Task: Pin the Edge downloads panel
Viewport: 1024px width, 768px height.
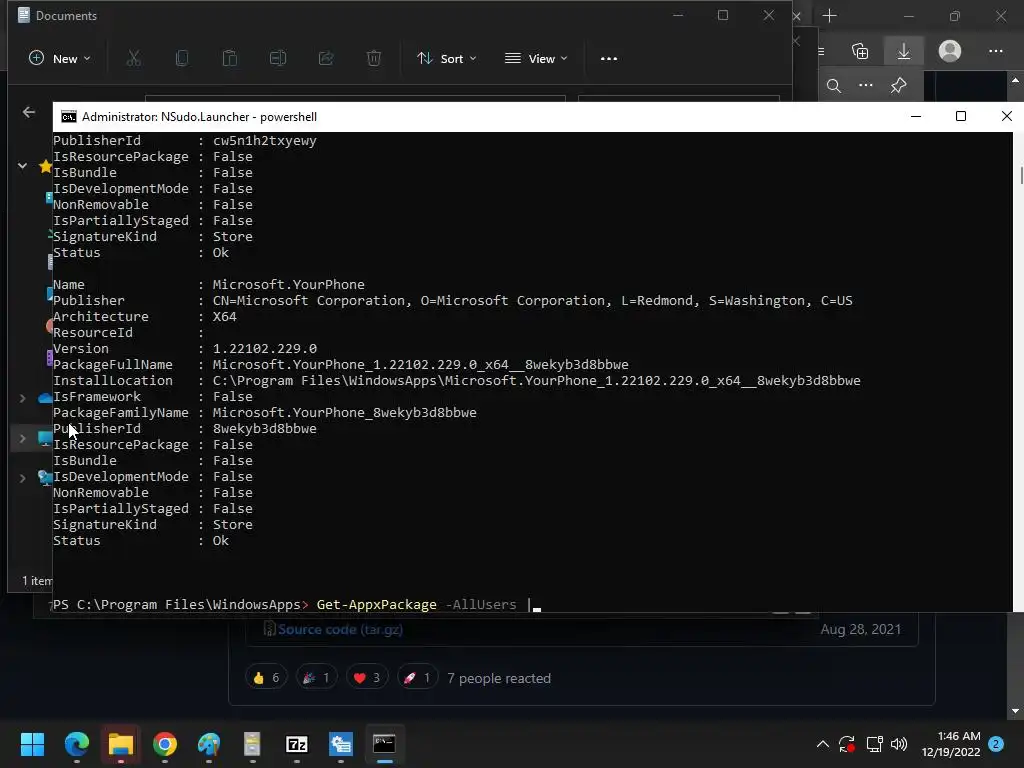Action: [899, 86]
